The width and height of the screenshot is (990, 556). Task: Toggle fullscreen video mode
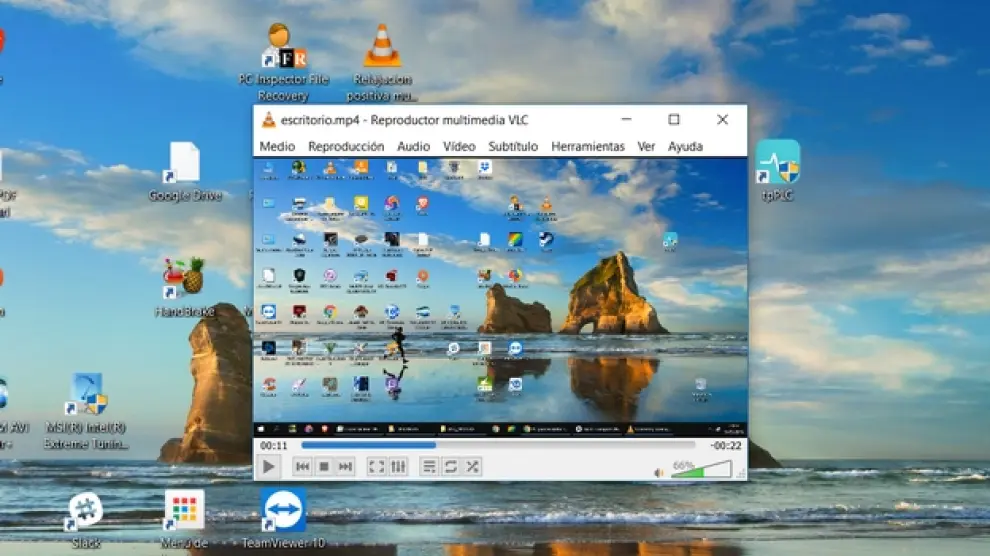click(376, 467)
